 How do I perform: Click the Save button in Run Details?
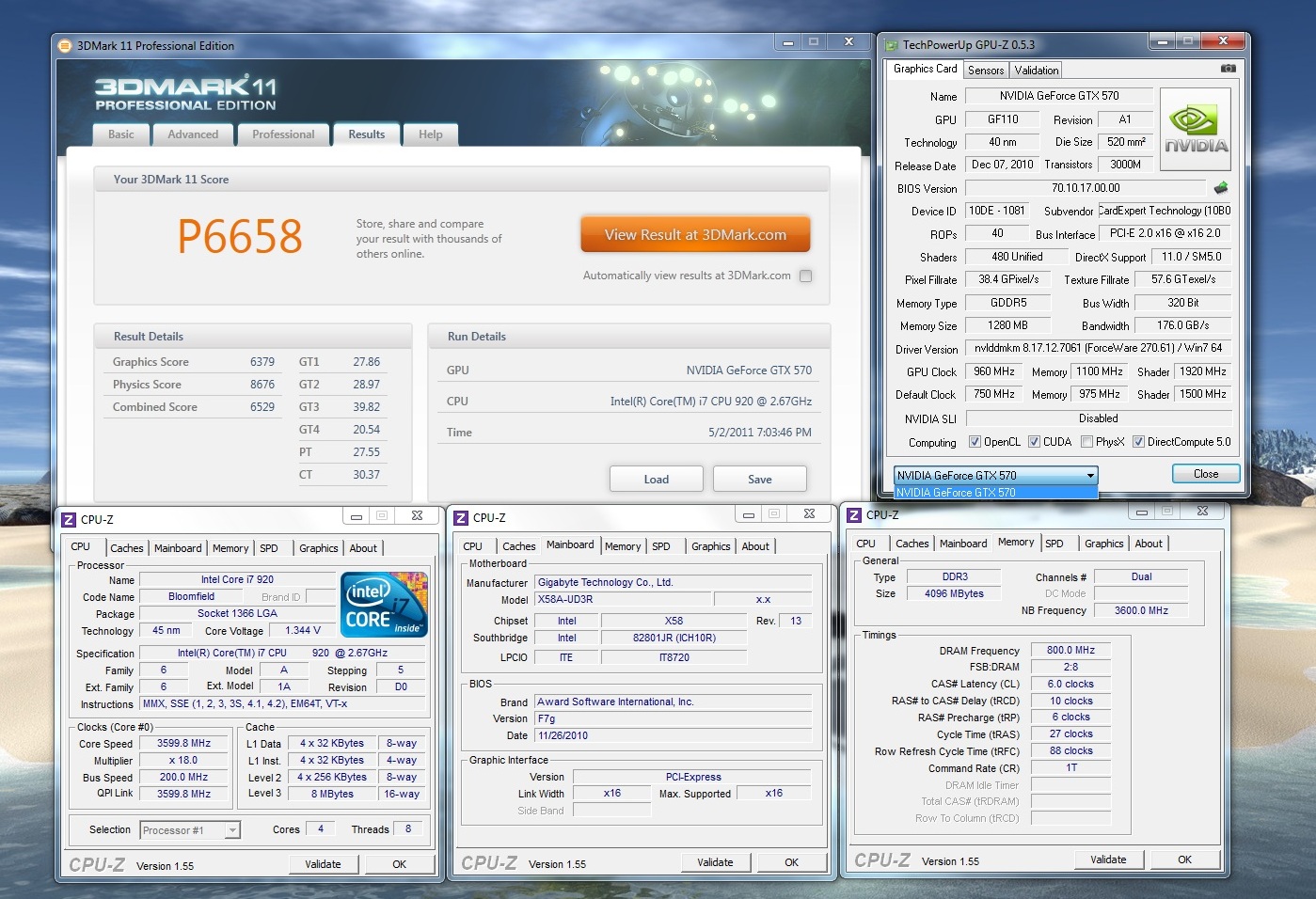(760, 479)
